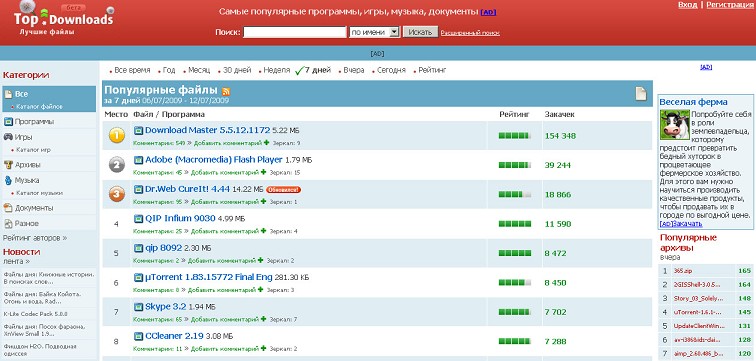This screenshot has height=361, width=756.
Task: Click the search input field
Action: (x=295, y=32)
